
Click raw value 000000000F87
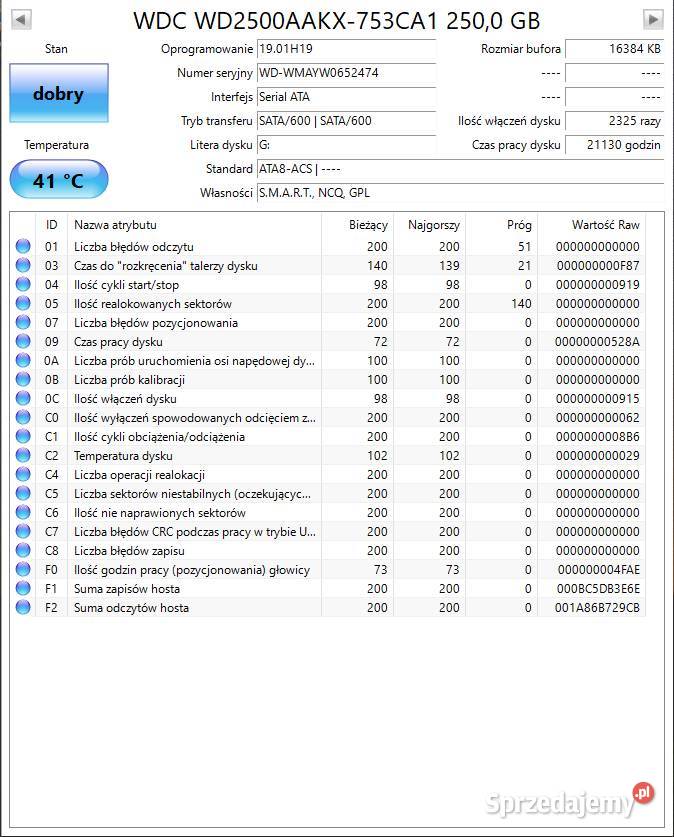[x=598, y=265]
